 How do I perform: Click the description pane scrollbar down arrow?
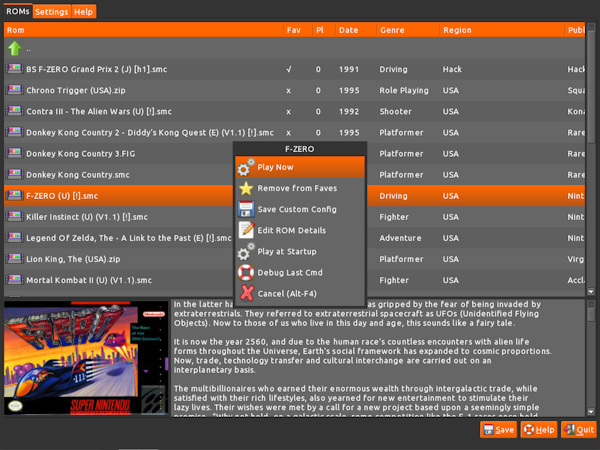591,412
